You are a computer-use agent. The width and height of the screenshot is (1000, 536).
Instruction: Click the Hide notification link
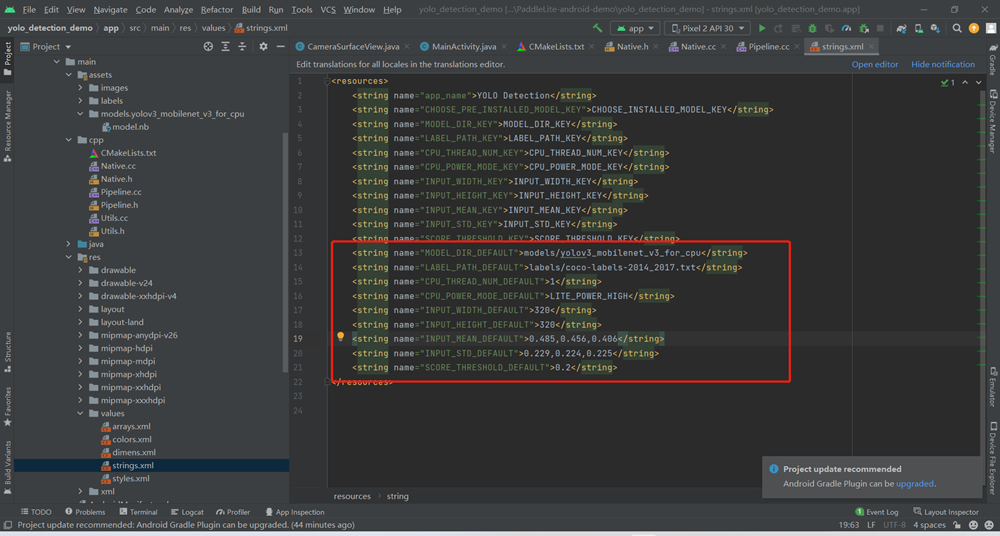point(943,64)
